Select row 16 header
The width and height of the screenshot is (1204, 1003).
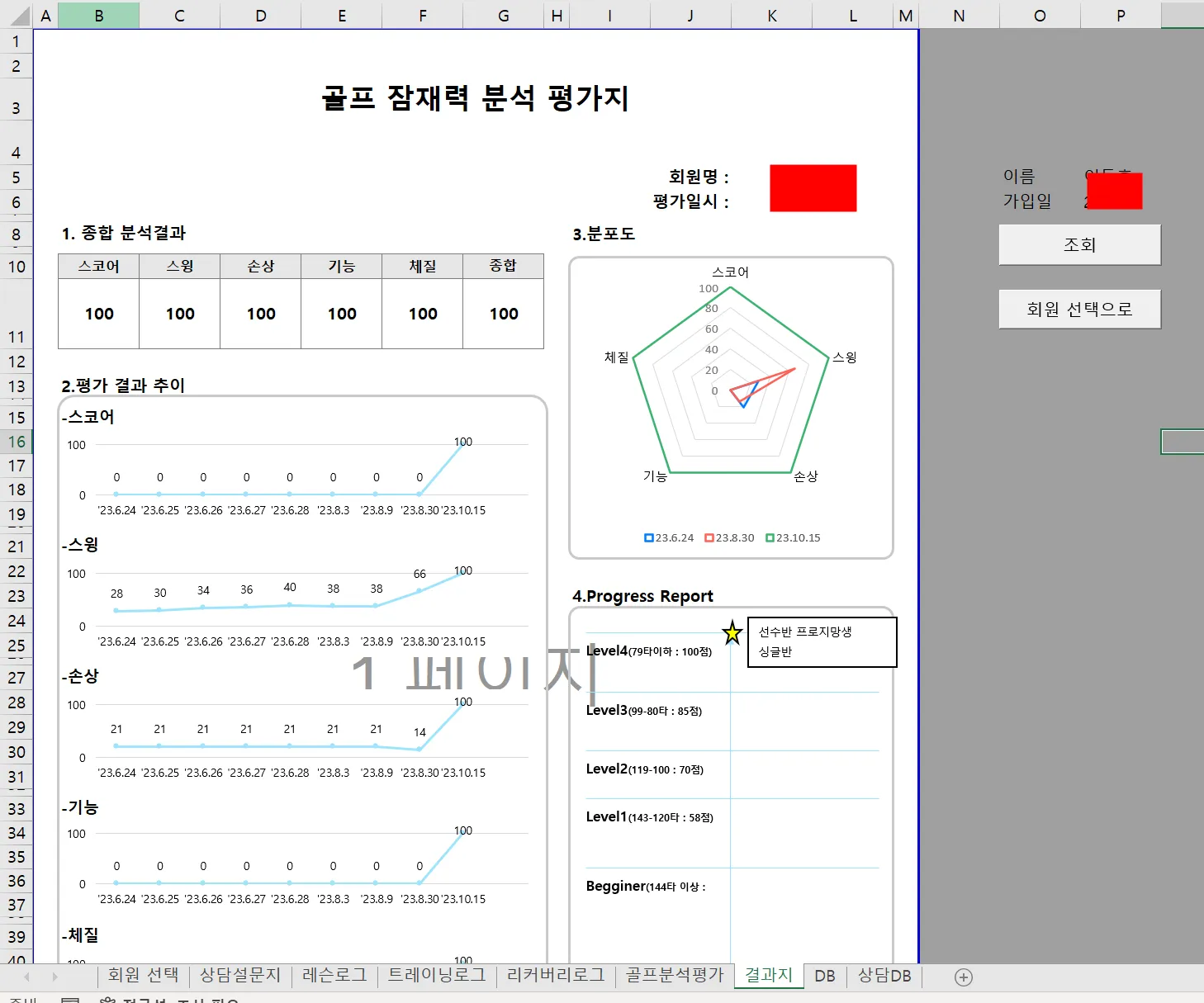17,442
